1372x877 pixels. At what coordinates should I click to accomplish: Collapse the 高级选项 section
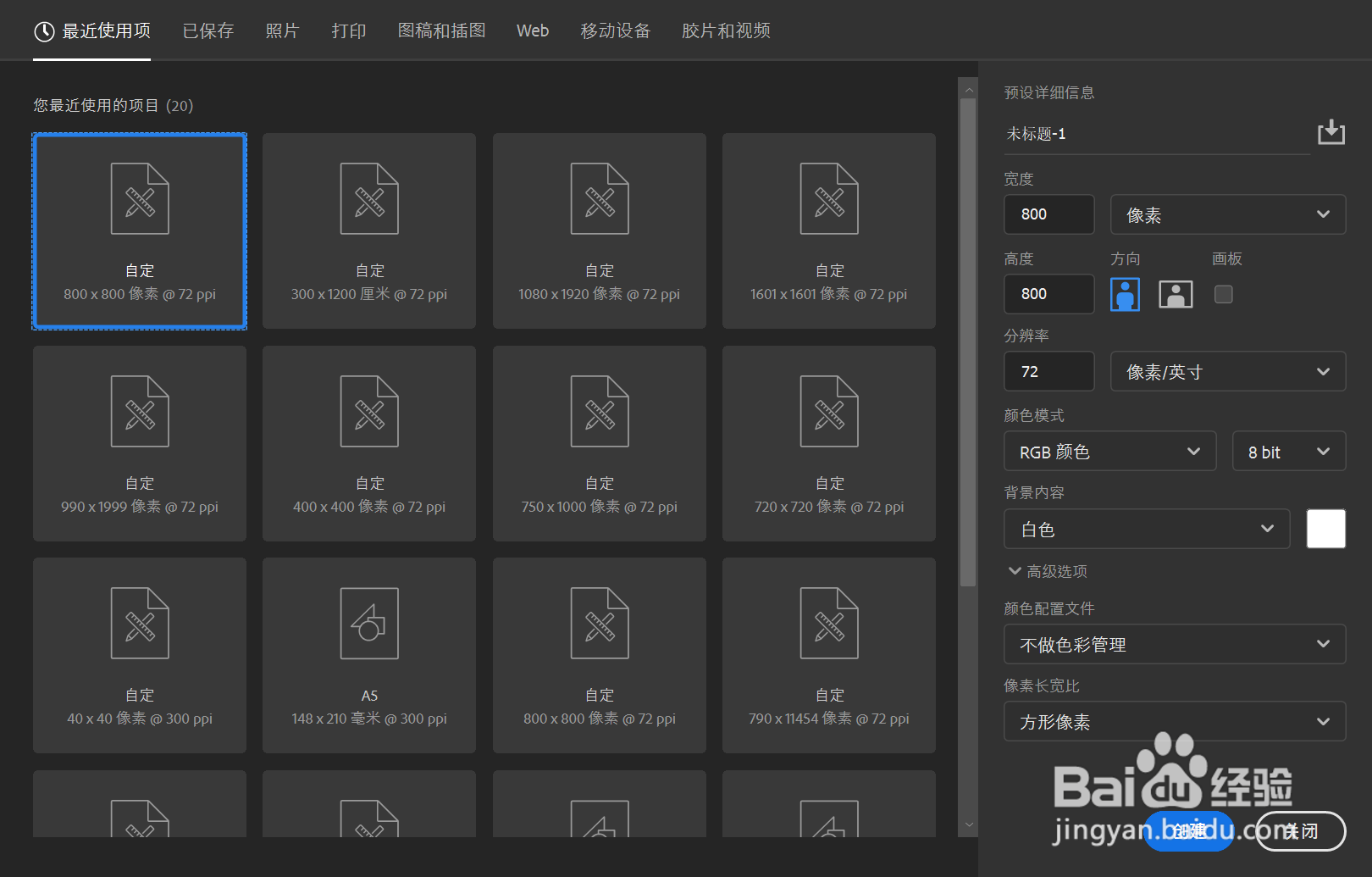[1048, 571]
